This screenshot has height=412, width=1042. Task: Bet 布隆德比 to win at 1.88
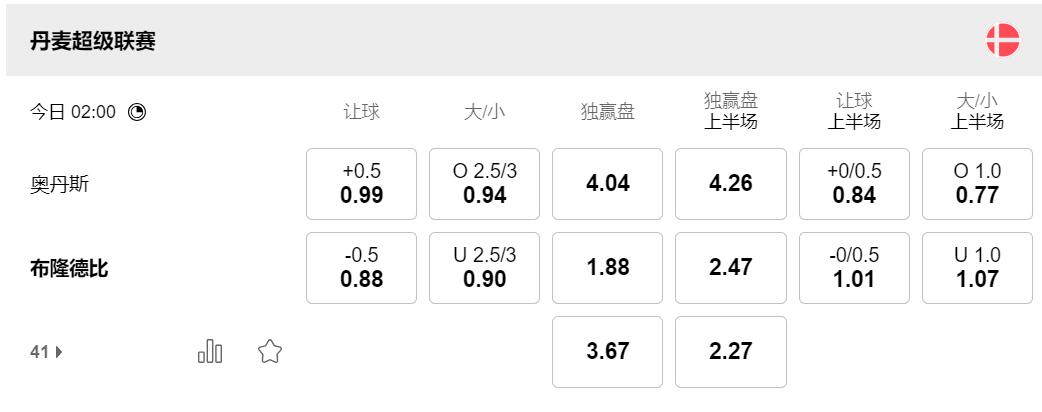607,268
